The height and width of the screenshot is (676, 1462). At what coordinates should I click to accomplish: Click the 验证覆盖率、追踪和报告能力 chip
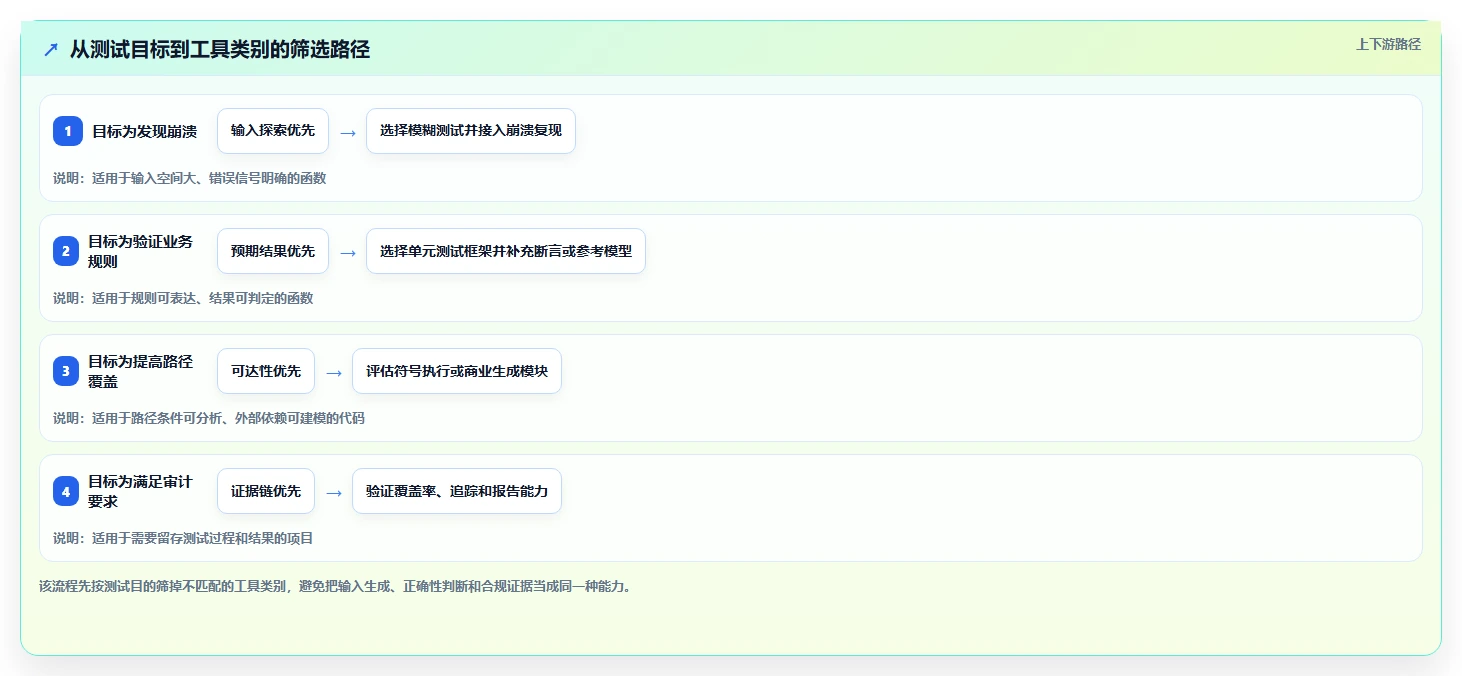tap(457, 491)
